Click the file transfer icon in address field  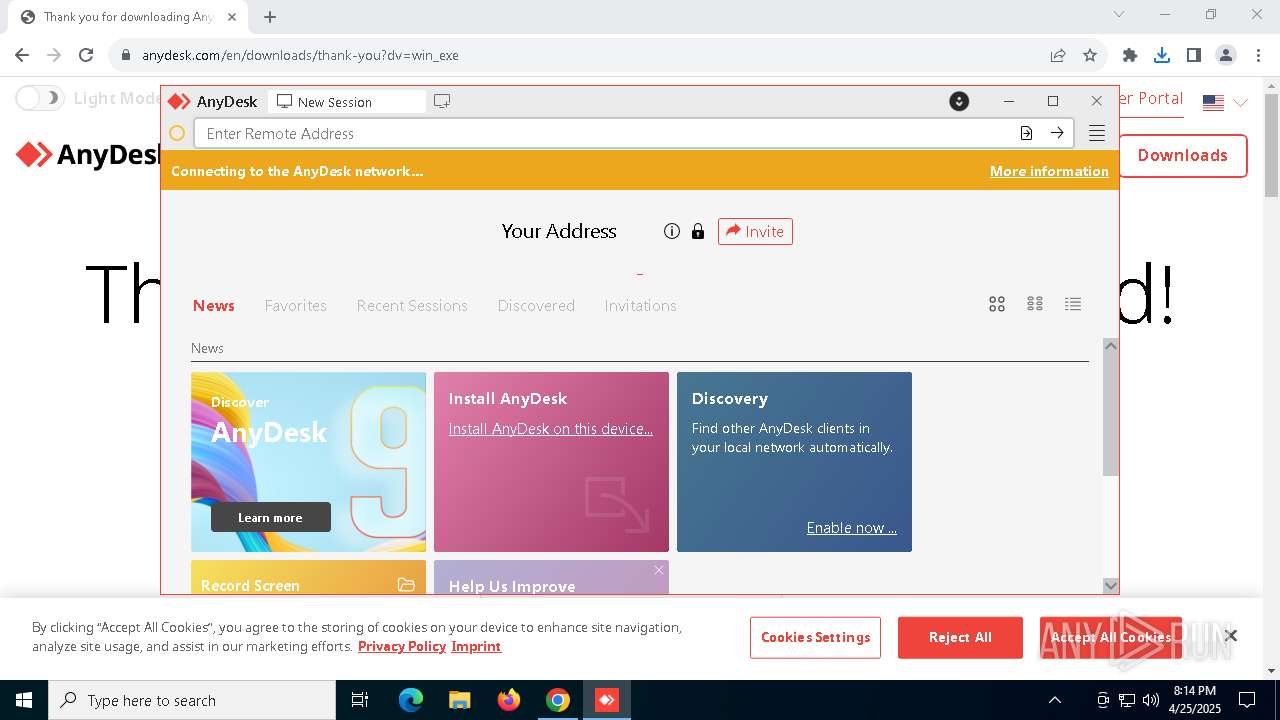pos(1026,133)
